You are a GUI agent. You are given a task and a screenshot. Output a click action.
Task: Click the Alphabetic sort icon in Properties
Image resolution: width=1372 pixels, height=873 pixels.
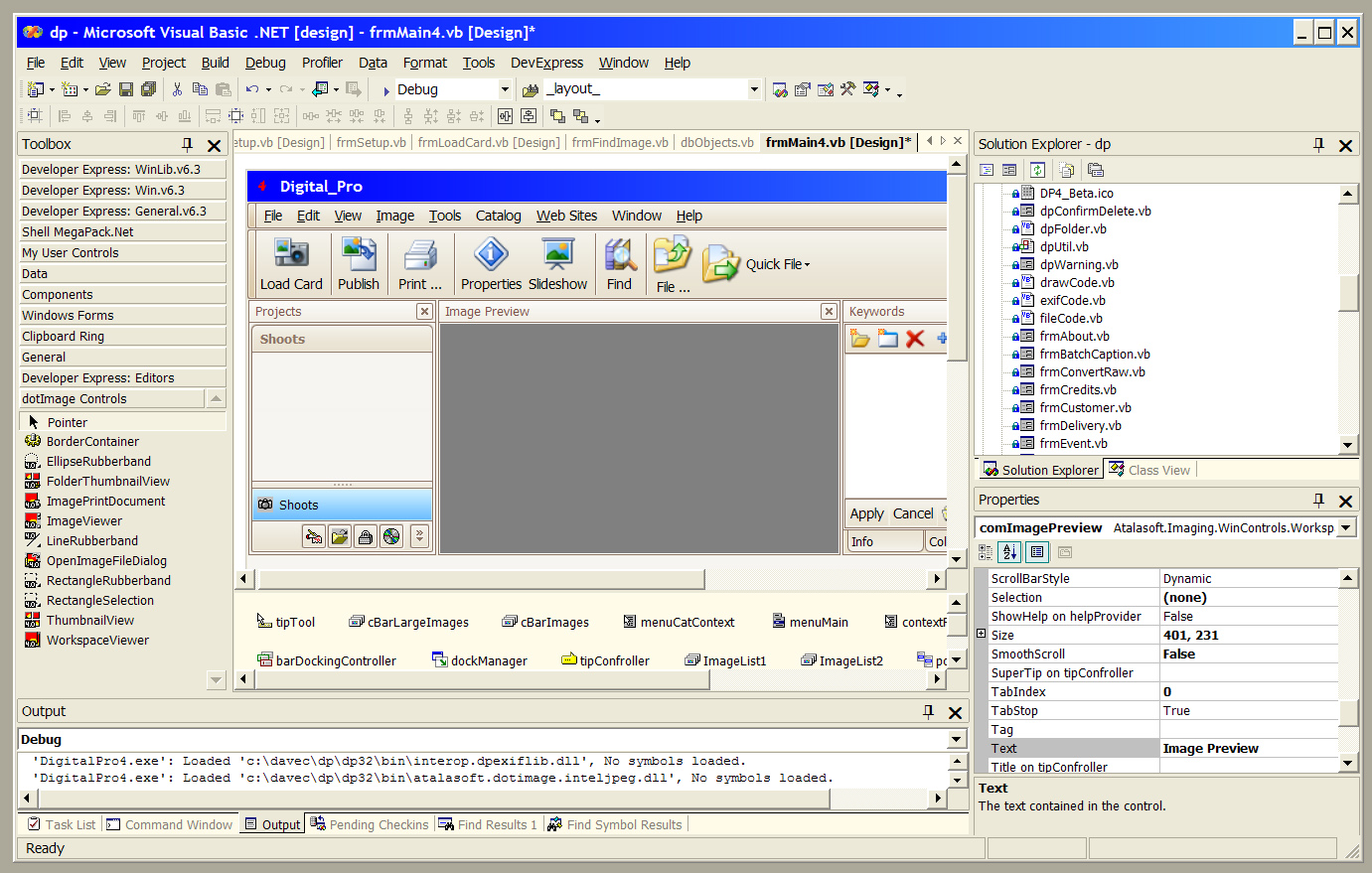coord(1010,552)
